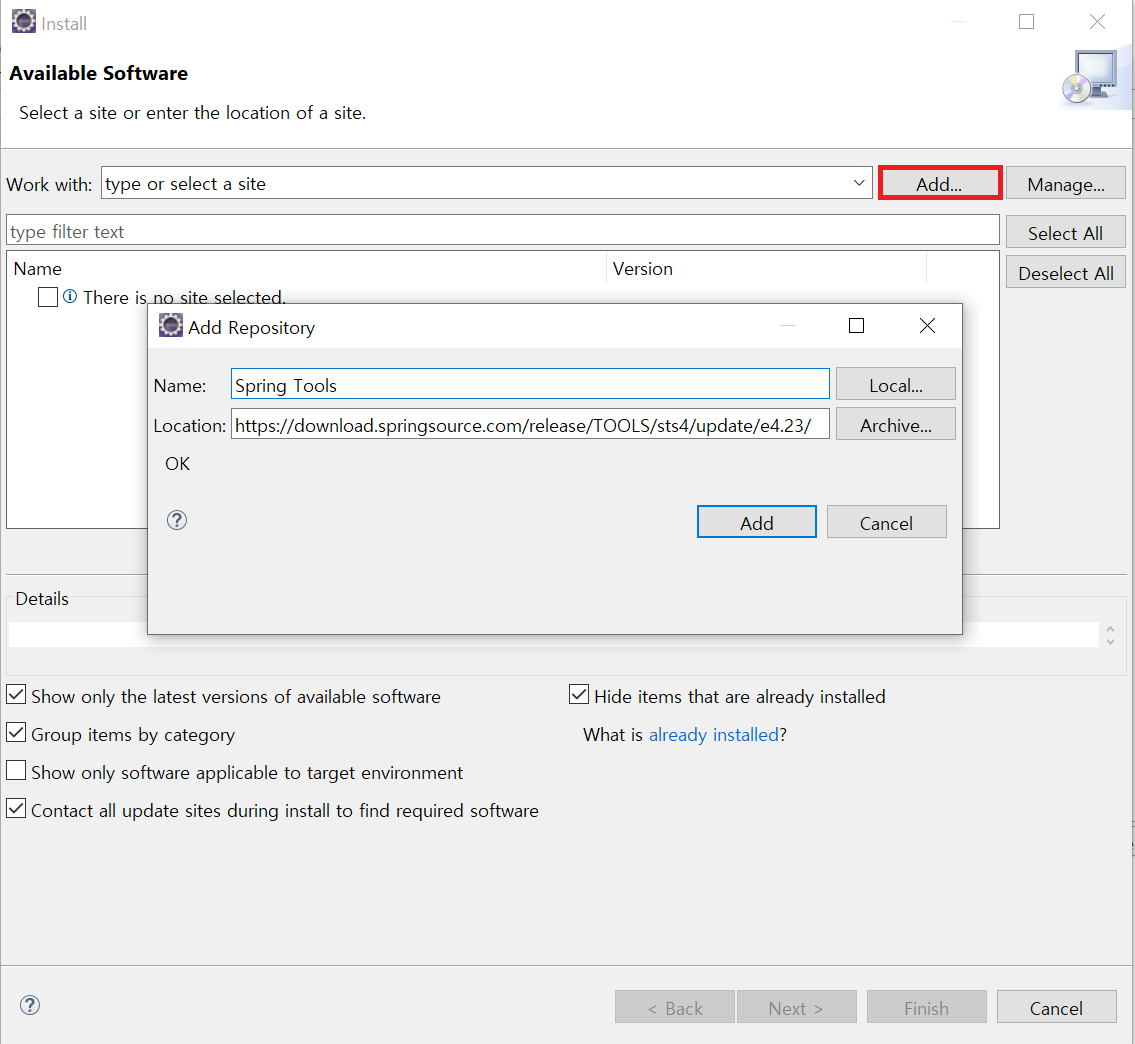This screenshot has height=1044, width=1135.
Task: Toggle Contact all update sites during install
Action: tap(17, 809)
